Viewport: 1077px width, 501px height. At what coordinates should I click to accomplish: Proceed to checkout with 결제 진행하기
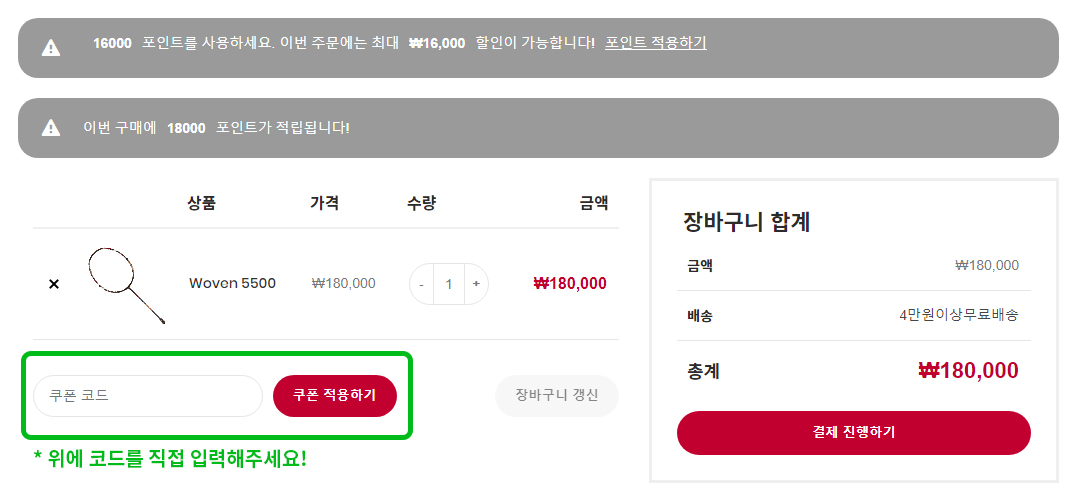pyautogui.click(x=854, y=433)
